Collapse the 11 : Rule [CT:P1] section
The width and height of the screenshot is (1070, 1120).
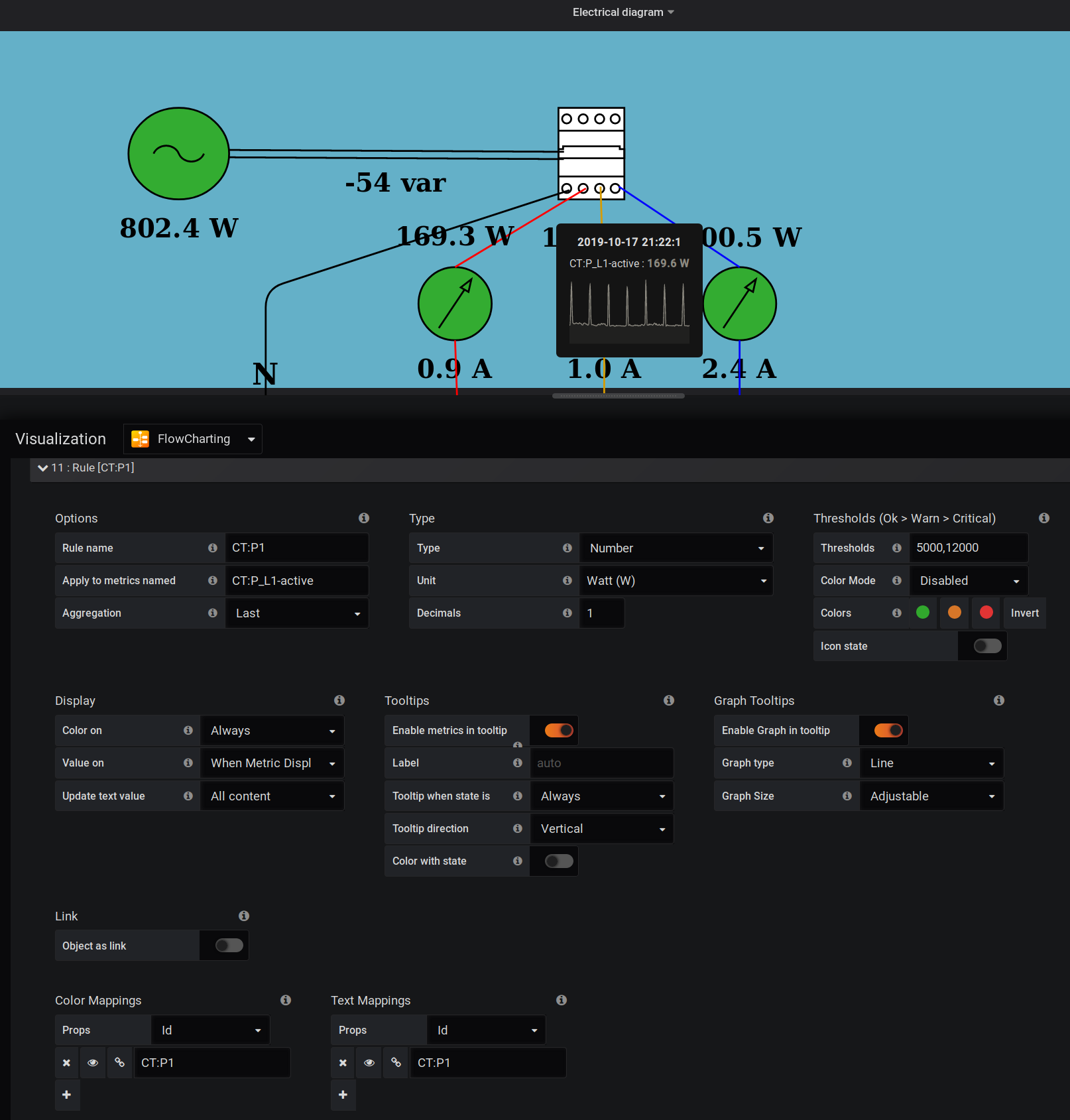42,467
